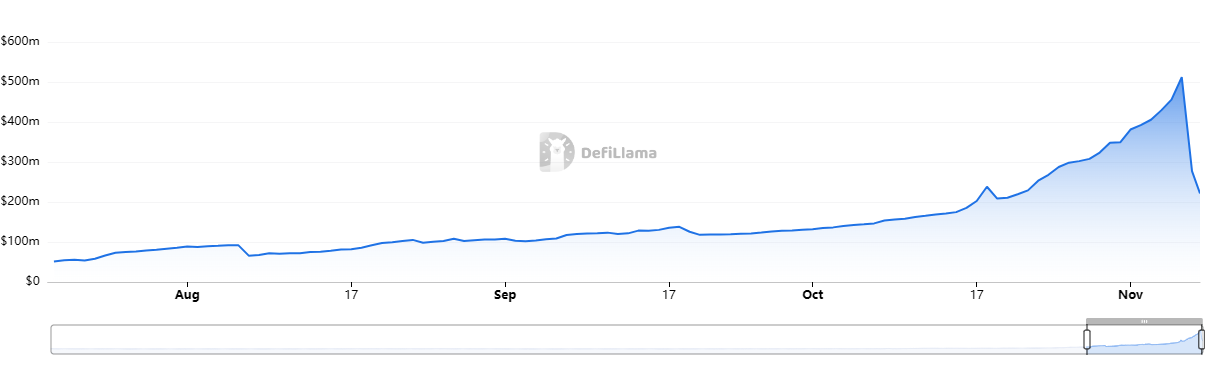Click the $600m y-axis label
Screen dimensions: 1205x370
pos(20,42)
